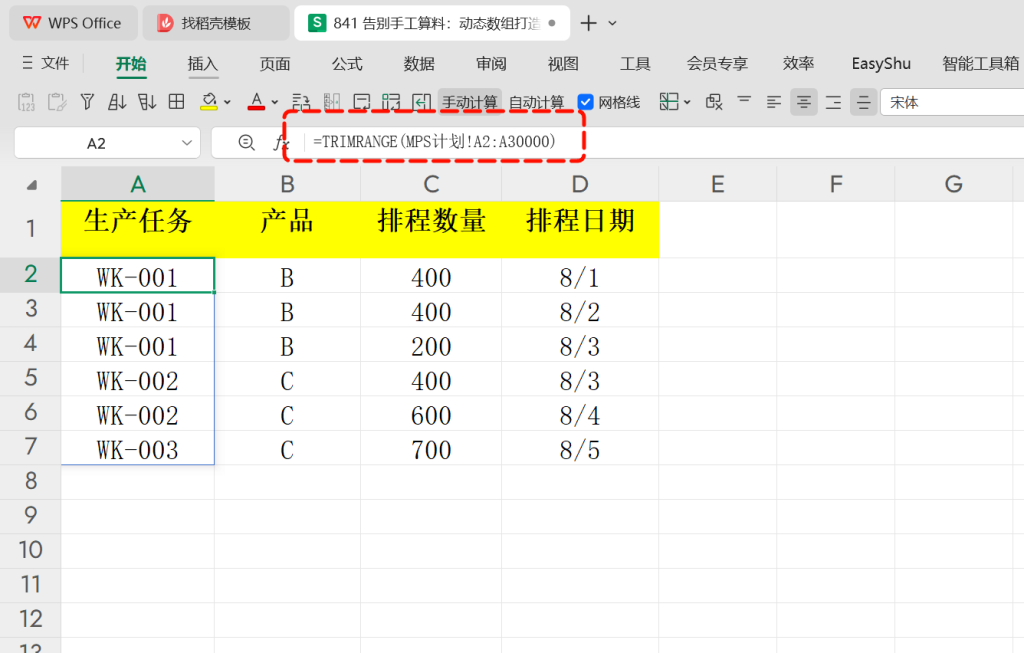Click the paste formatting clipboard icon
The image size is (1024, 653).
57,102
